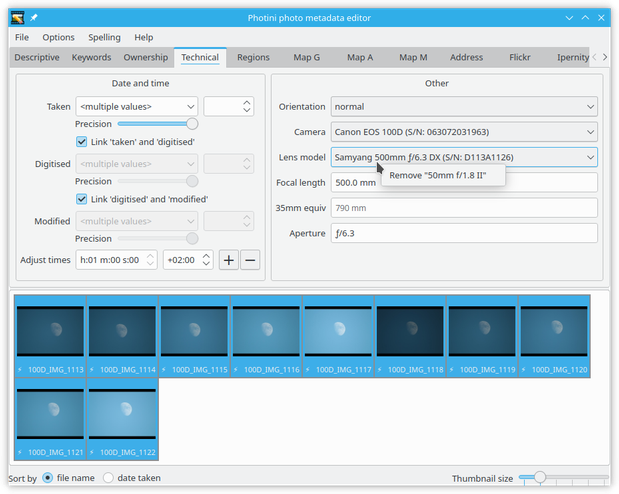This screenshot has width=619, height=494.
Task: Select thumbnail 100D_IMG_1114
Action: (x=122, y=336)
